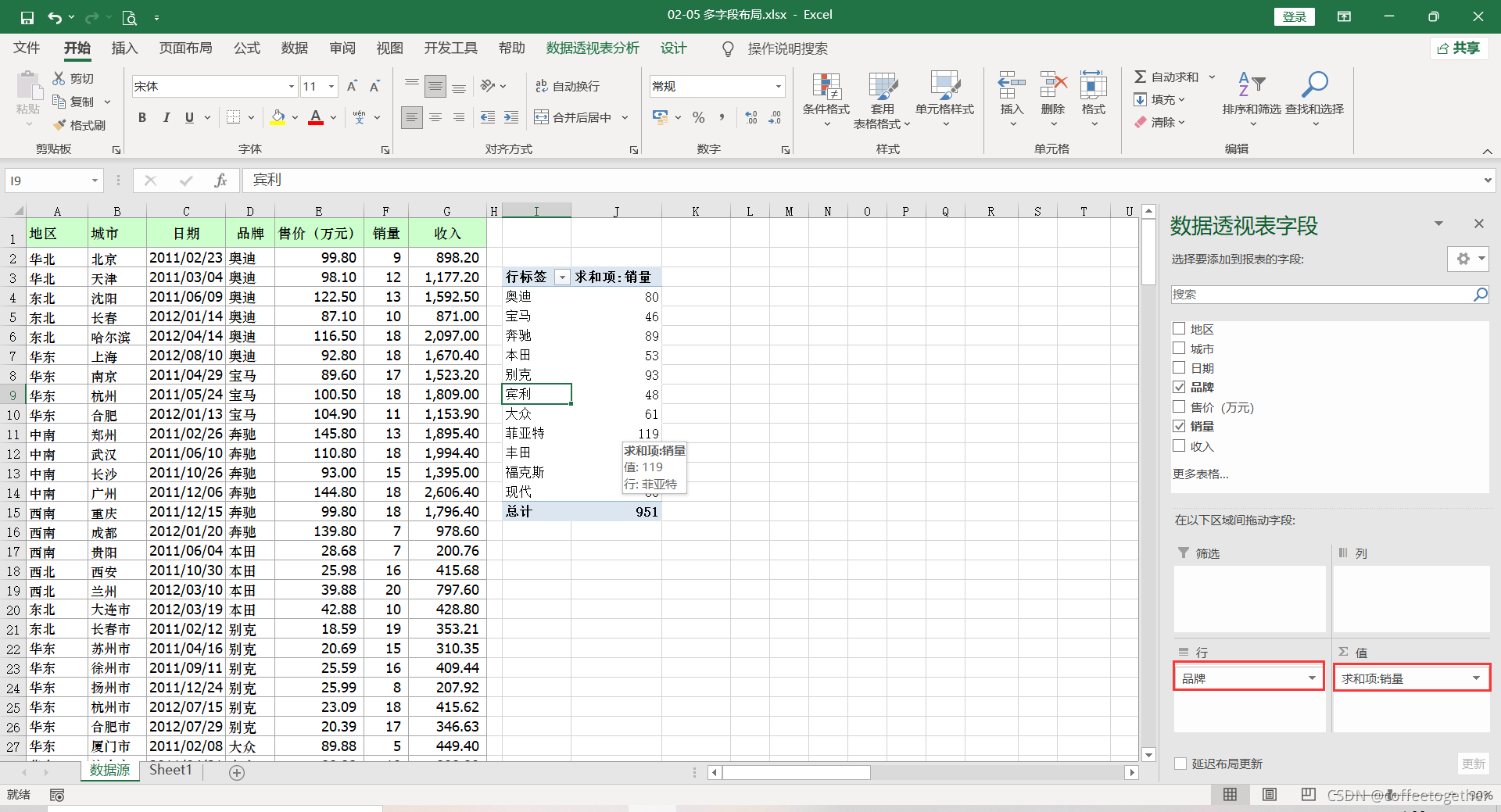
Task: Click the insert function fx icon
Action: click(220, 181)
